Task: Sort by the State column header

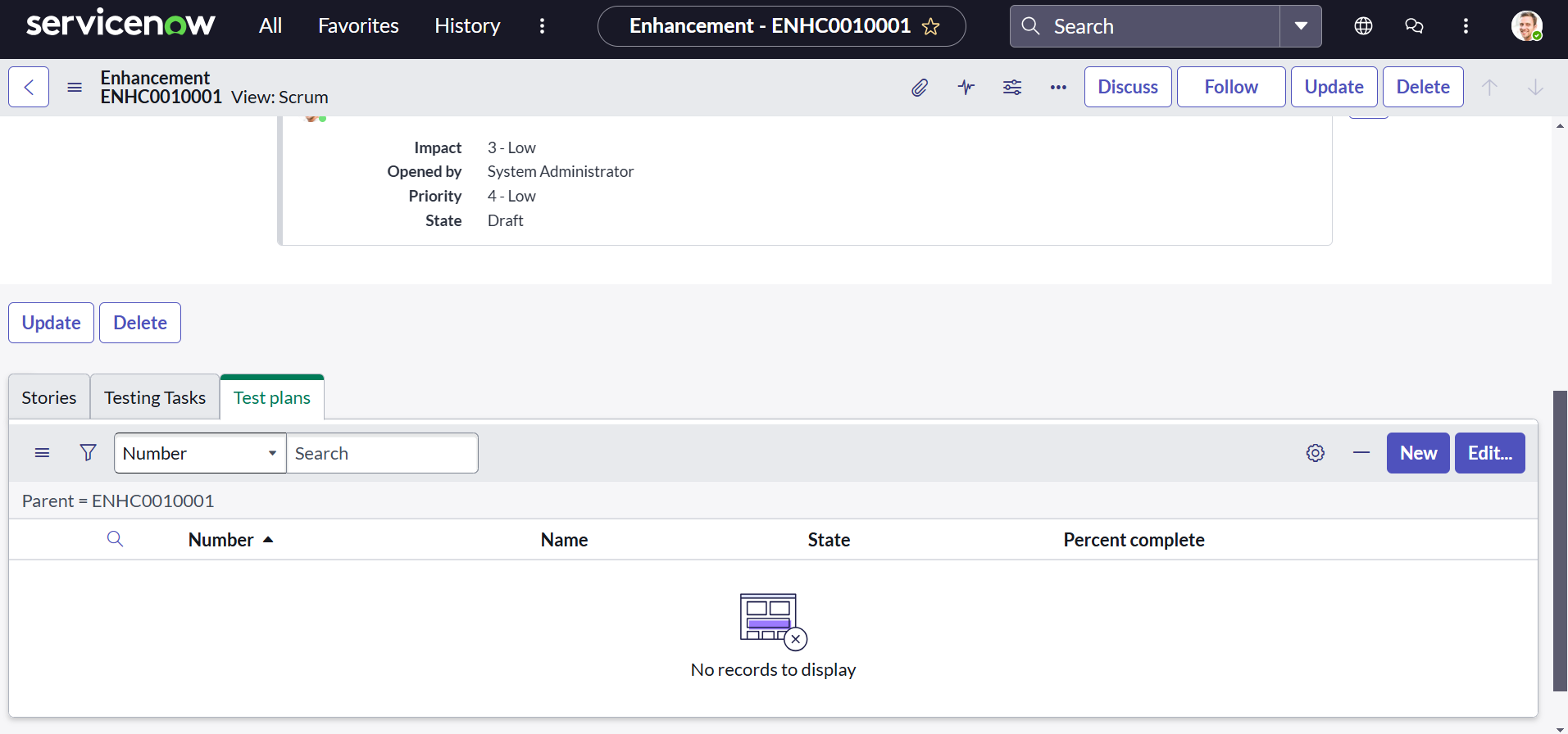Action: point(829,540)
